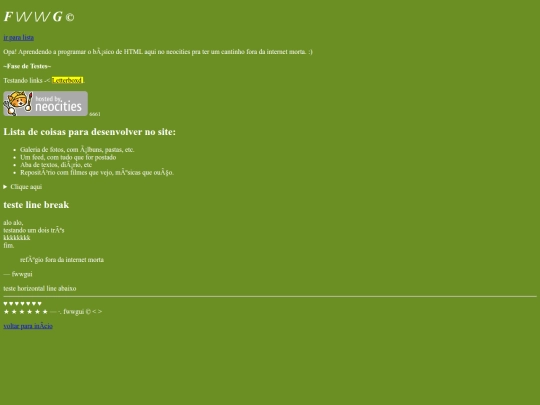Select list item 'Um feed, com tudo que for postado'

68,157
